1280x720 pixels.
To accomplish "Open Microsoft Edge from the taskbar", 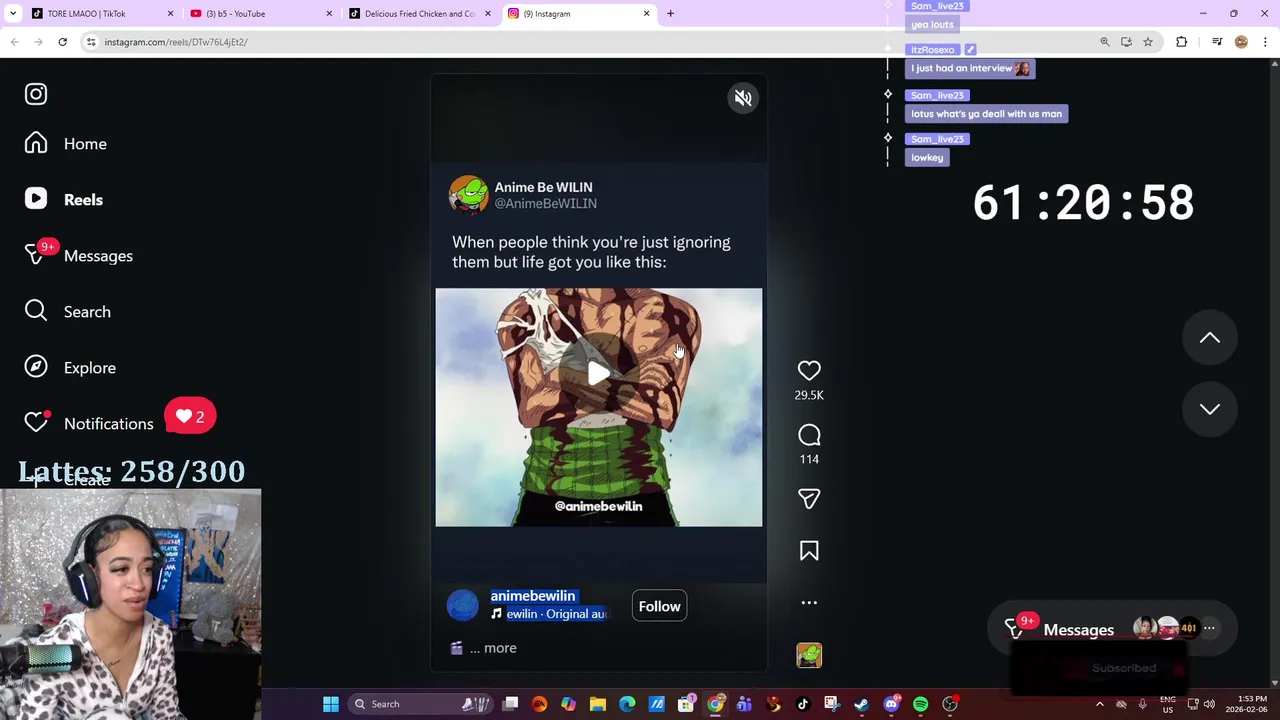I will click(x=627, y=704).
